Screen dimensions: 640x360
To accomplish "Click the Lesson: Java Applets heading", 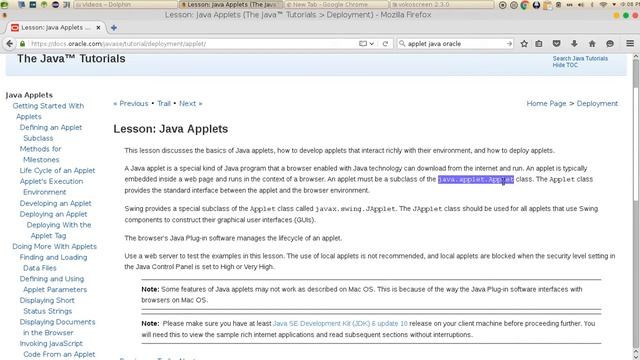I will 171,129.
